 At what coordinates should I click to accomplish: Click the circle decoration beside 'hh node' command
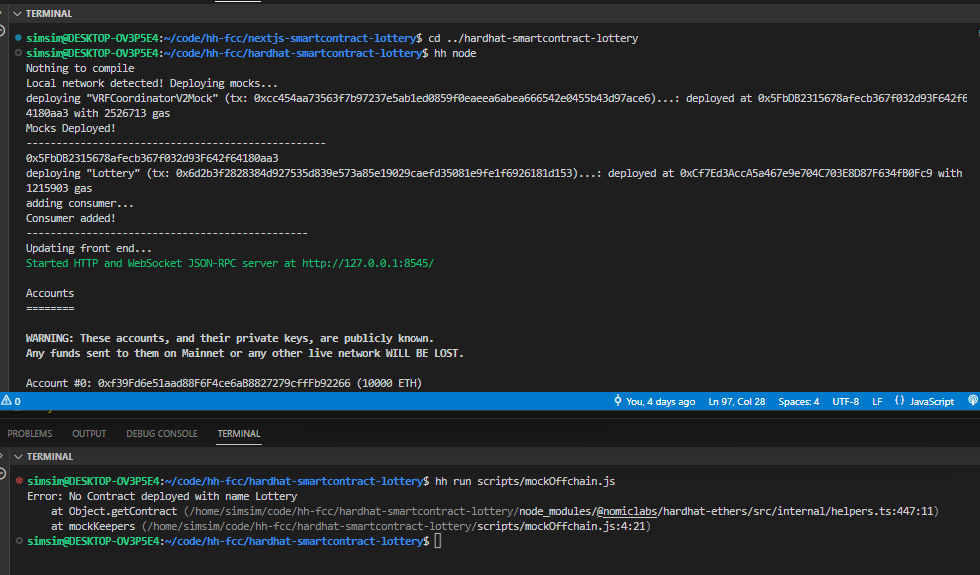pyautogui.click(x=18, y=52)
